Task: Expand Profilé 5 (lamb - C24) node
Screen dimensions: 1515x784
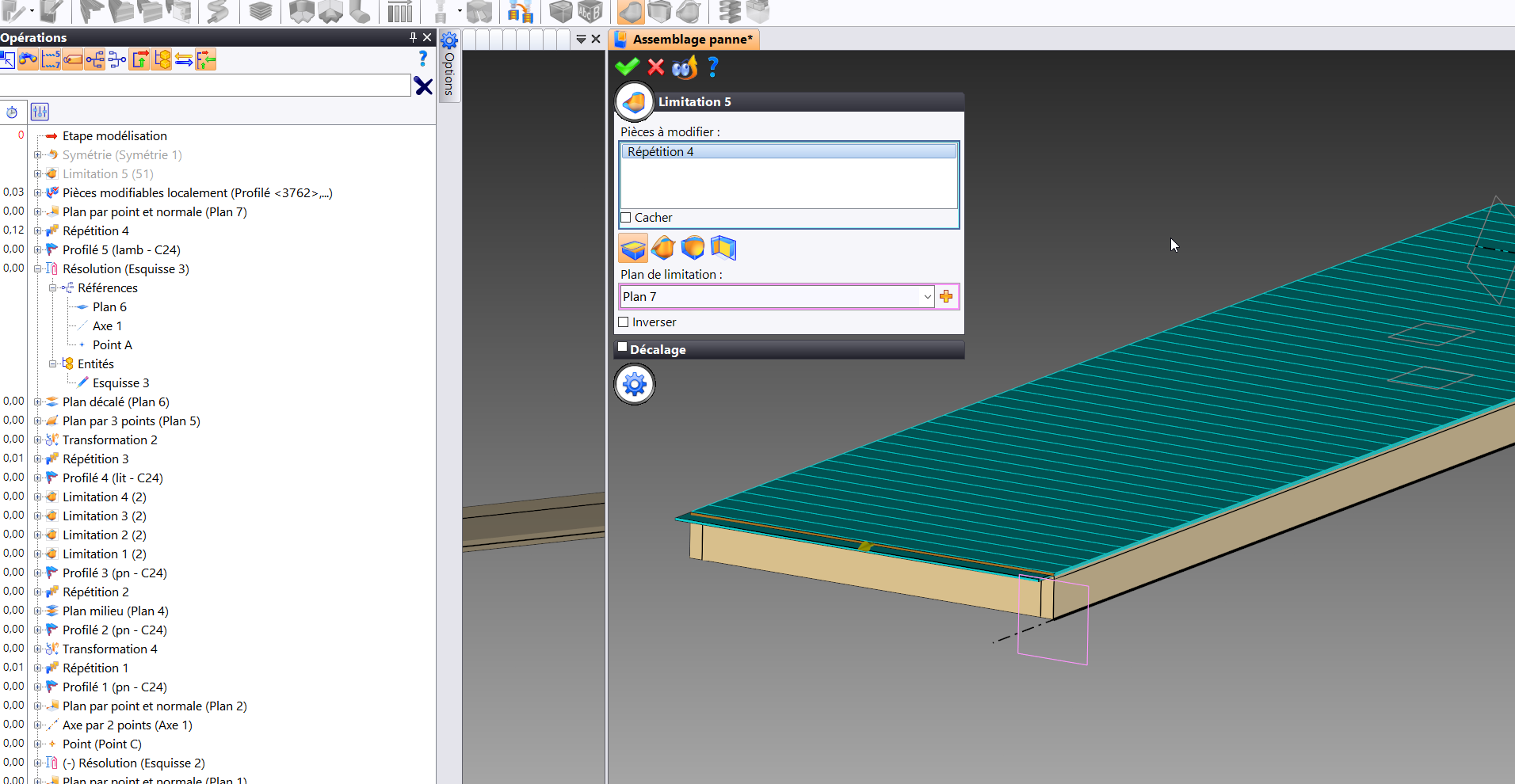Action: 37,250
